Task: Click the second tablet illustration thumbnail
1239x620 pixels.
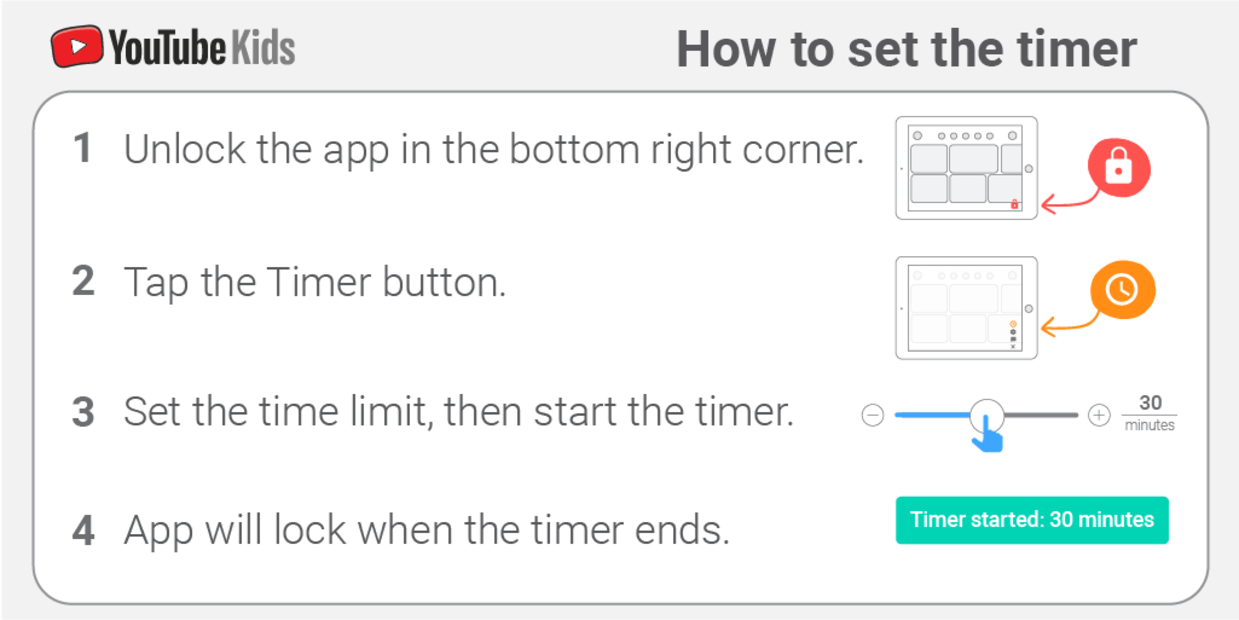Action: [x=966, y=308]
